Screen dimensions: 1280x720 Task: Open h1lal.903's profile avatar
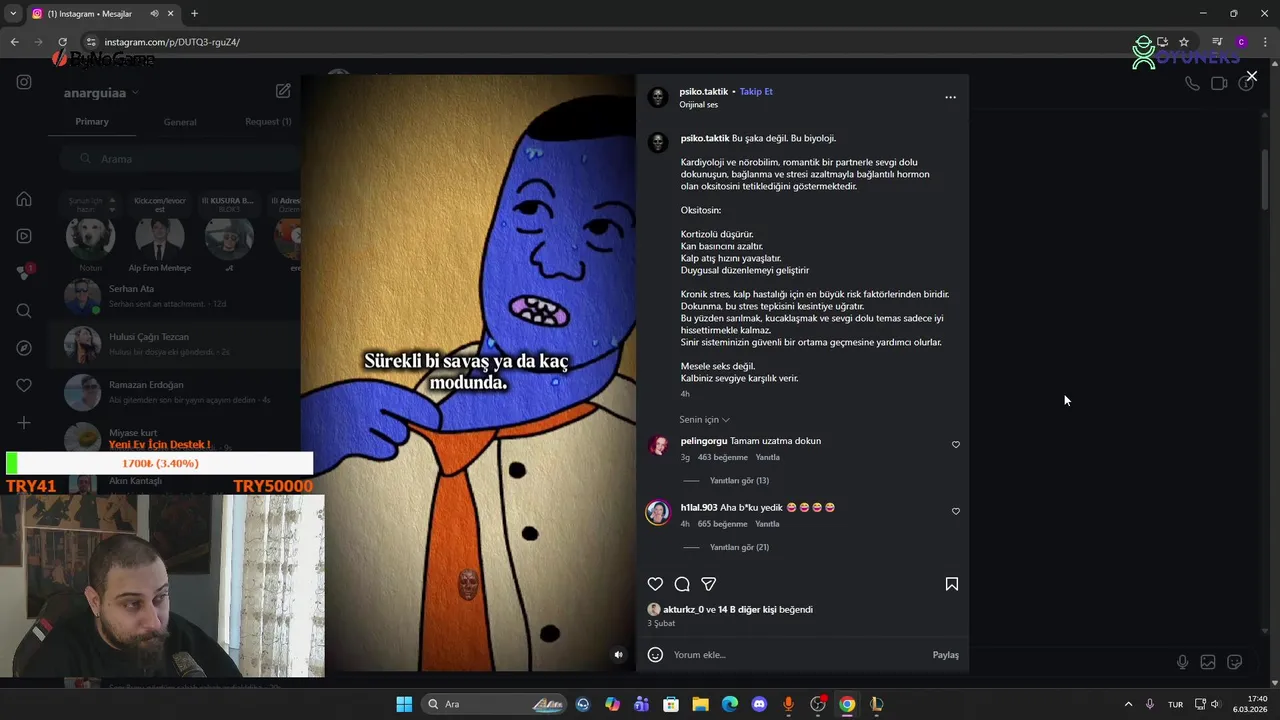658,513
